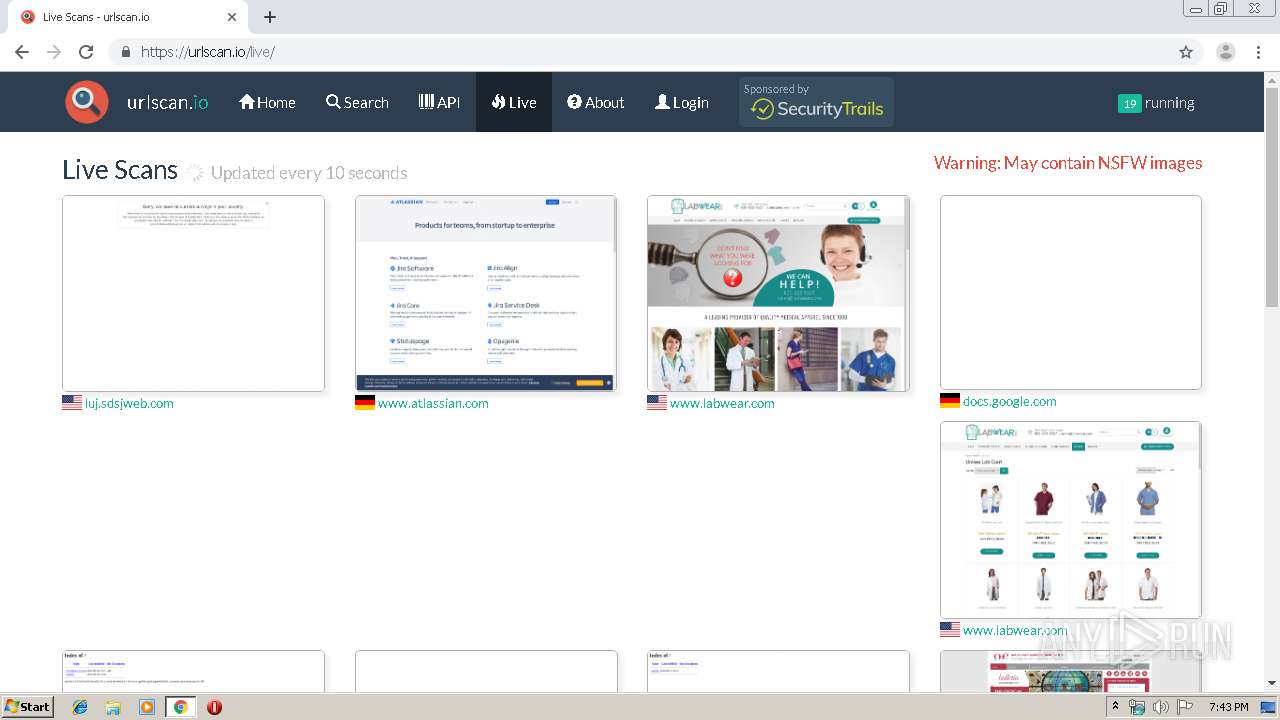Screen dimensions: 1280x720
Task: Bookmark this page with star icon
Action: [1186, 52]
